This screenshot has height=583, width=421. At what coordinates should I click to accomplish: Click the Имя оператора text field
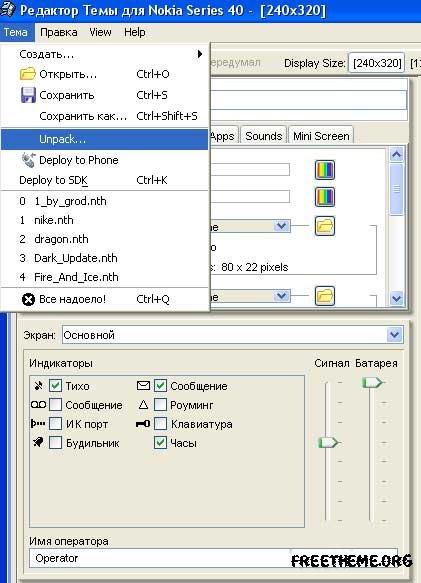click(x=213, y=558)
